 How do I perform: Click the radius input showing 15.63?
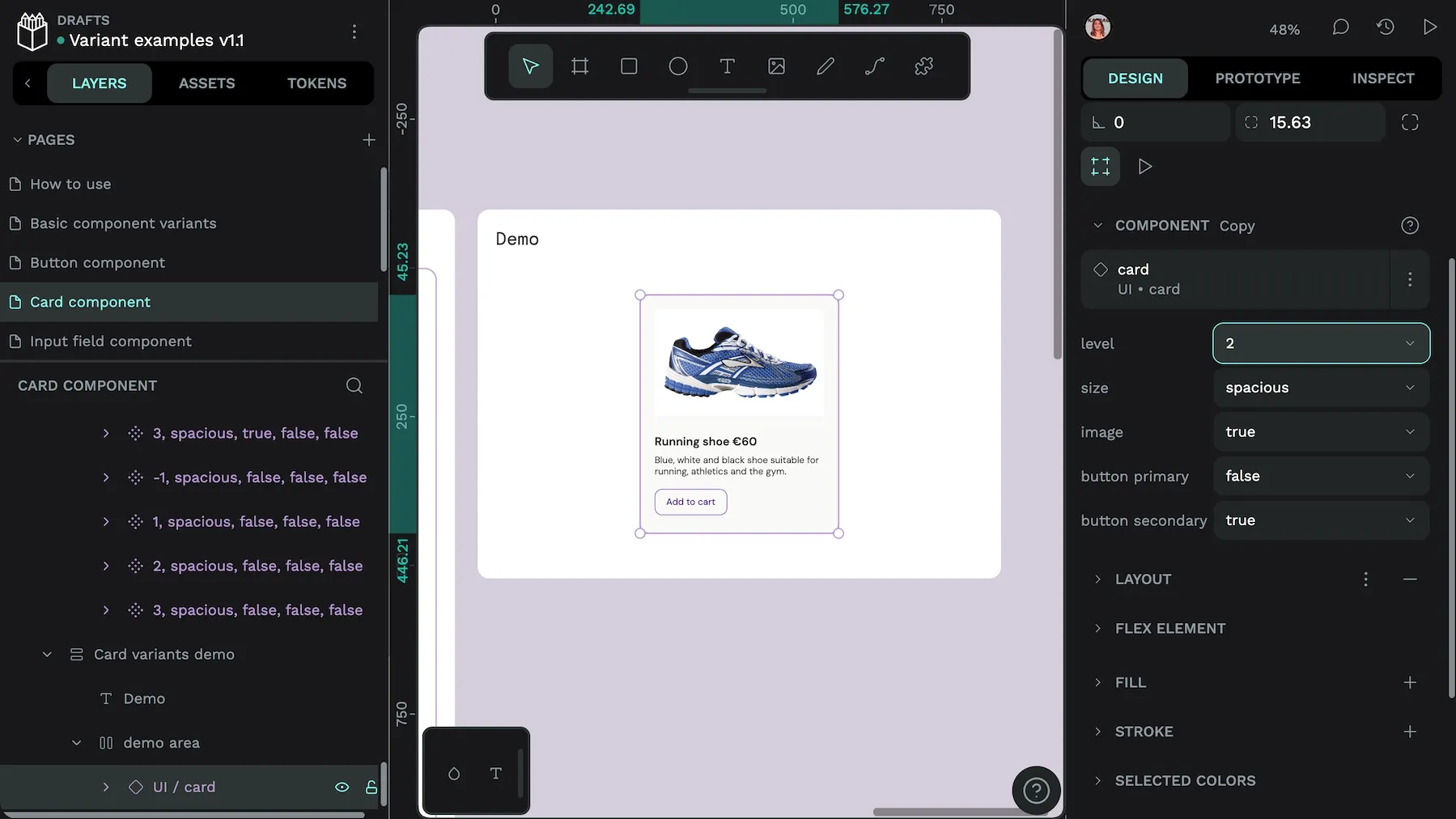[x=1319, y=122]
